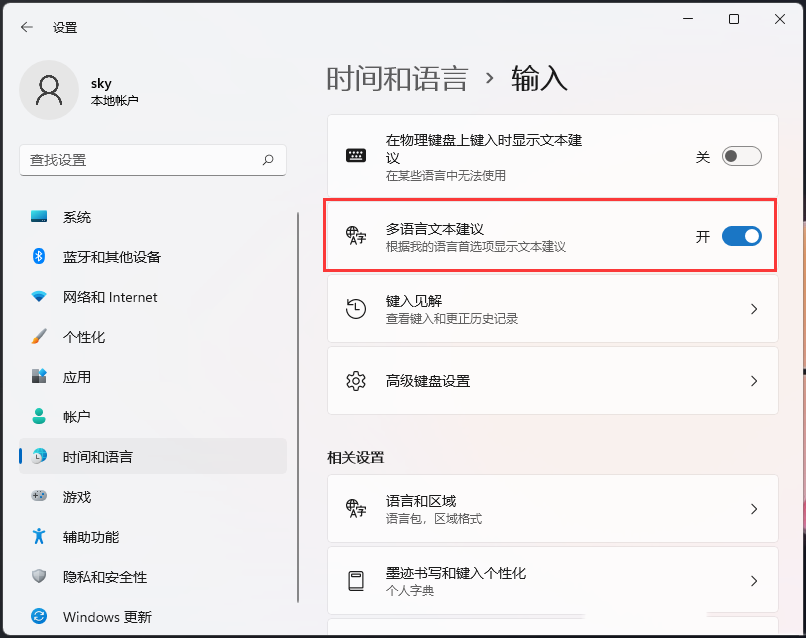The height and width of the screenshot is (638, 806).
Task: Open 高级键盘设置 via its chevron
Action: (754, 381)
